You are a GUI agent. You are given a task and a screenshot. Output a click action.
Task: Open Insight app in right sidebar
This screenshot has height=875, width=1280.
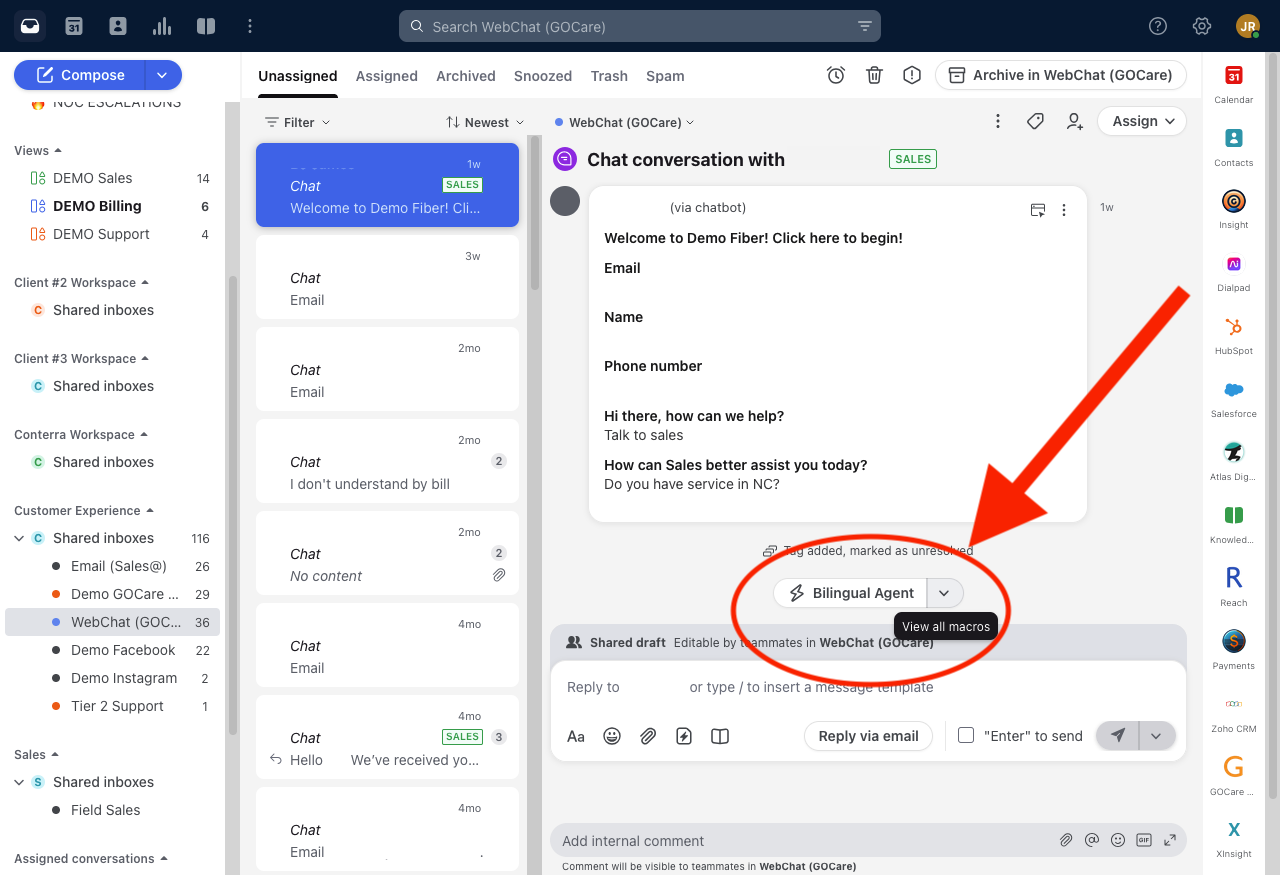(x=1233, y=211)
